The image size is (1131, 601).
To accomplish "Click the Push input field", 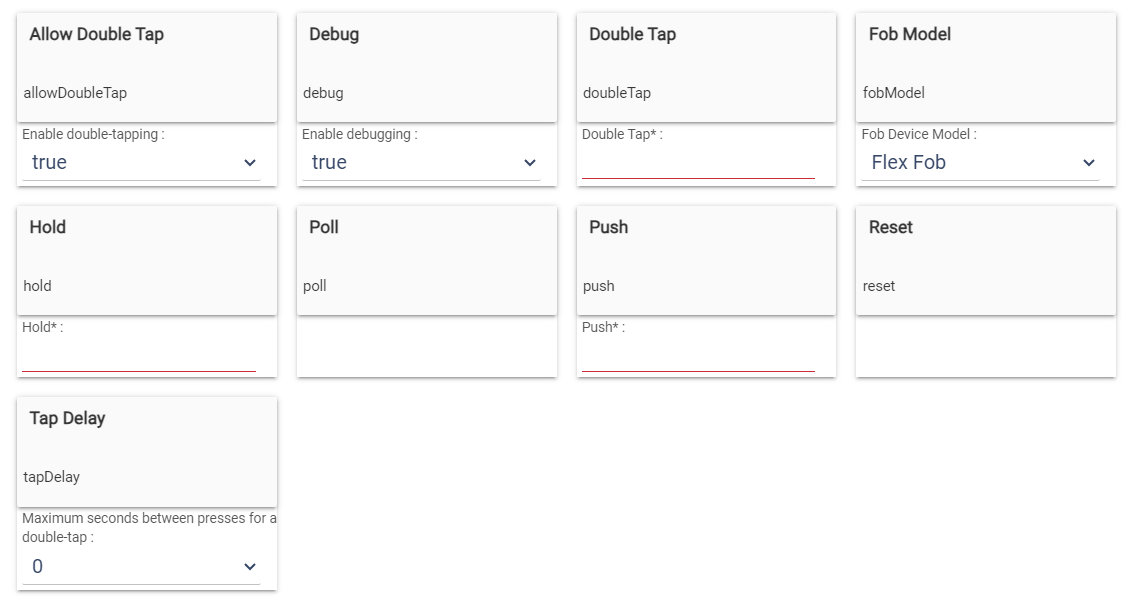I will [700, 358].
